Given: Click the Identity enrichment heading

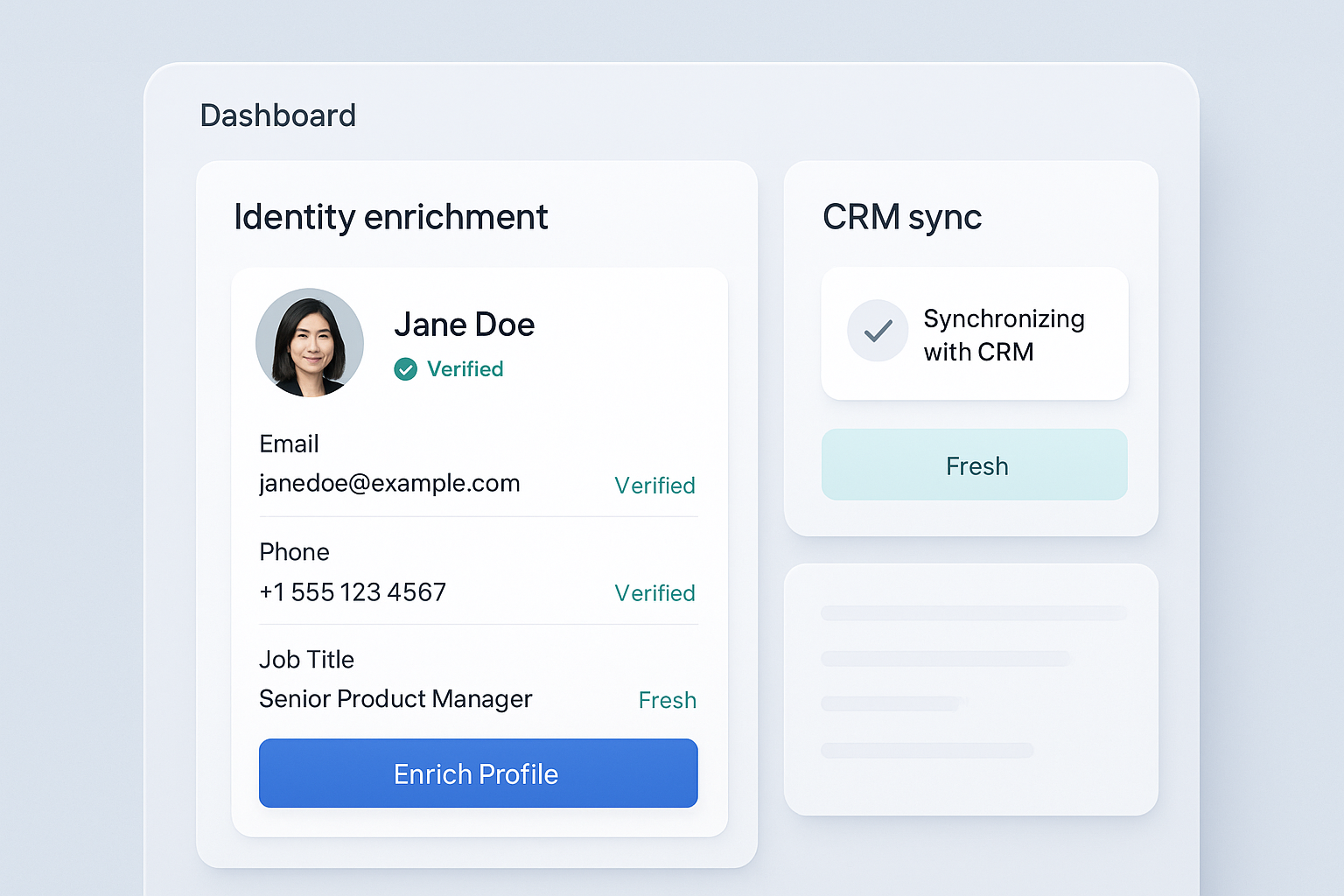Looking at the screenshot, I should click(391, 217).
